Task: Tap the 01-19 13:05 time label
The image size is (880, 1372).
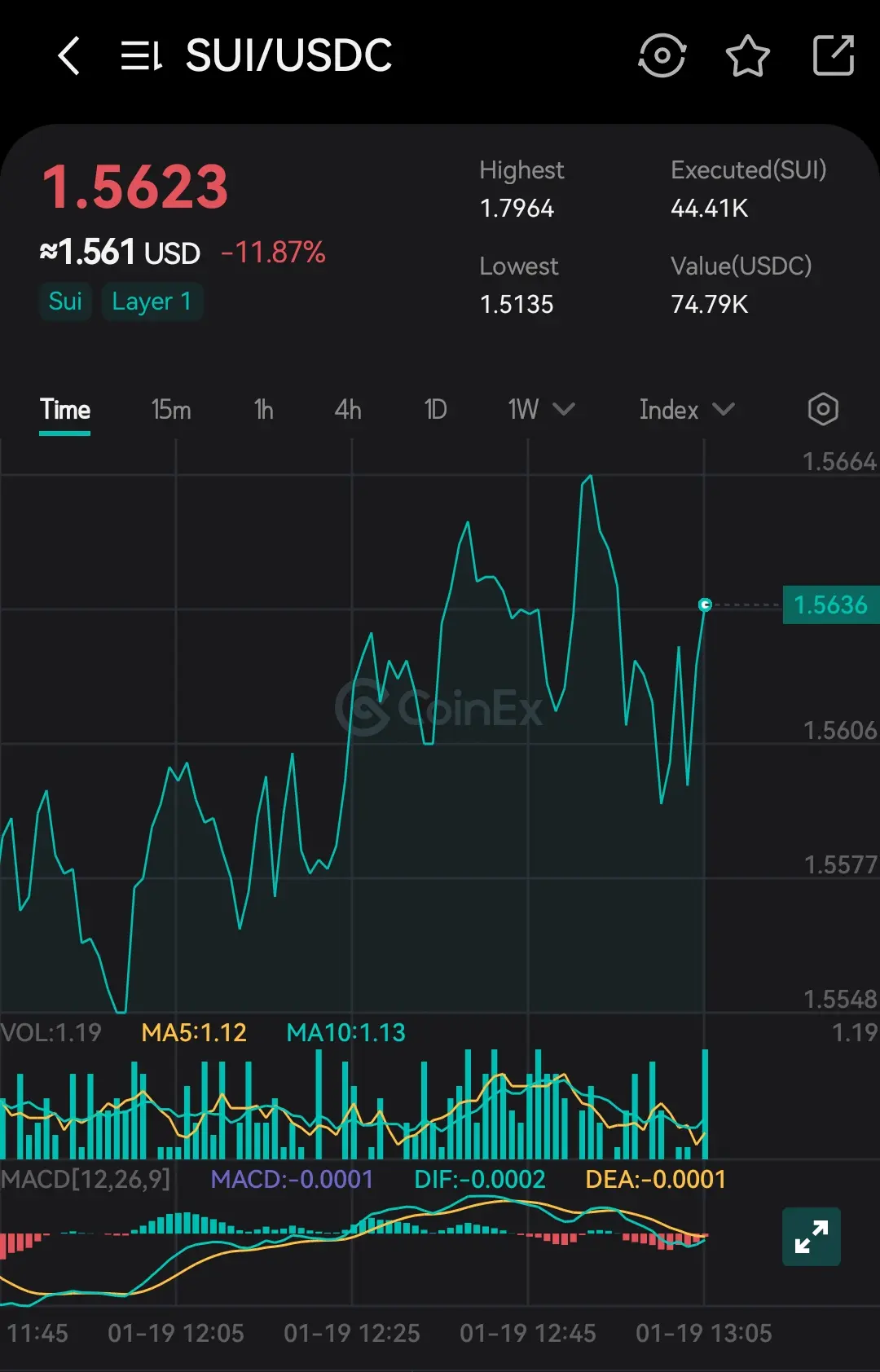Action: click(704, 1333)
